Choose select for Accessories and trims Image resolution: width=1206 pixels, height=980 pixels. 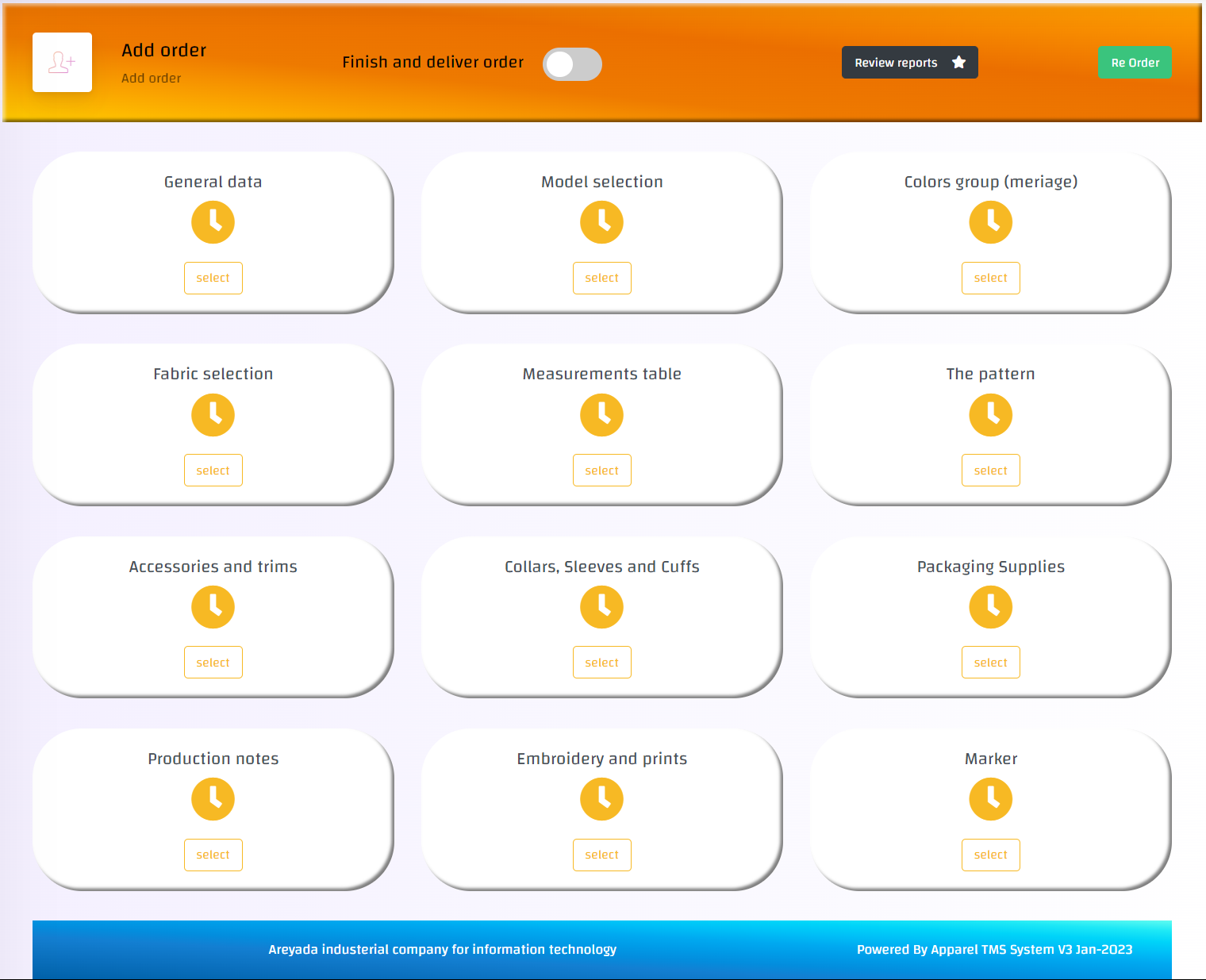(213, 663)
